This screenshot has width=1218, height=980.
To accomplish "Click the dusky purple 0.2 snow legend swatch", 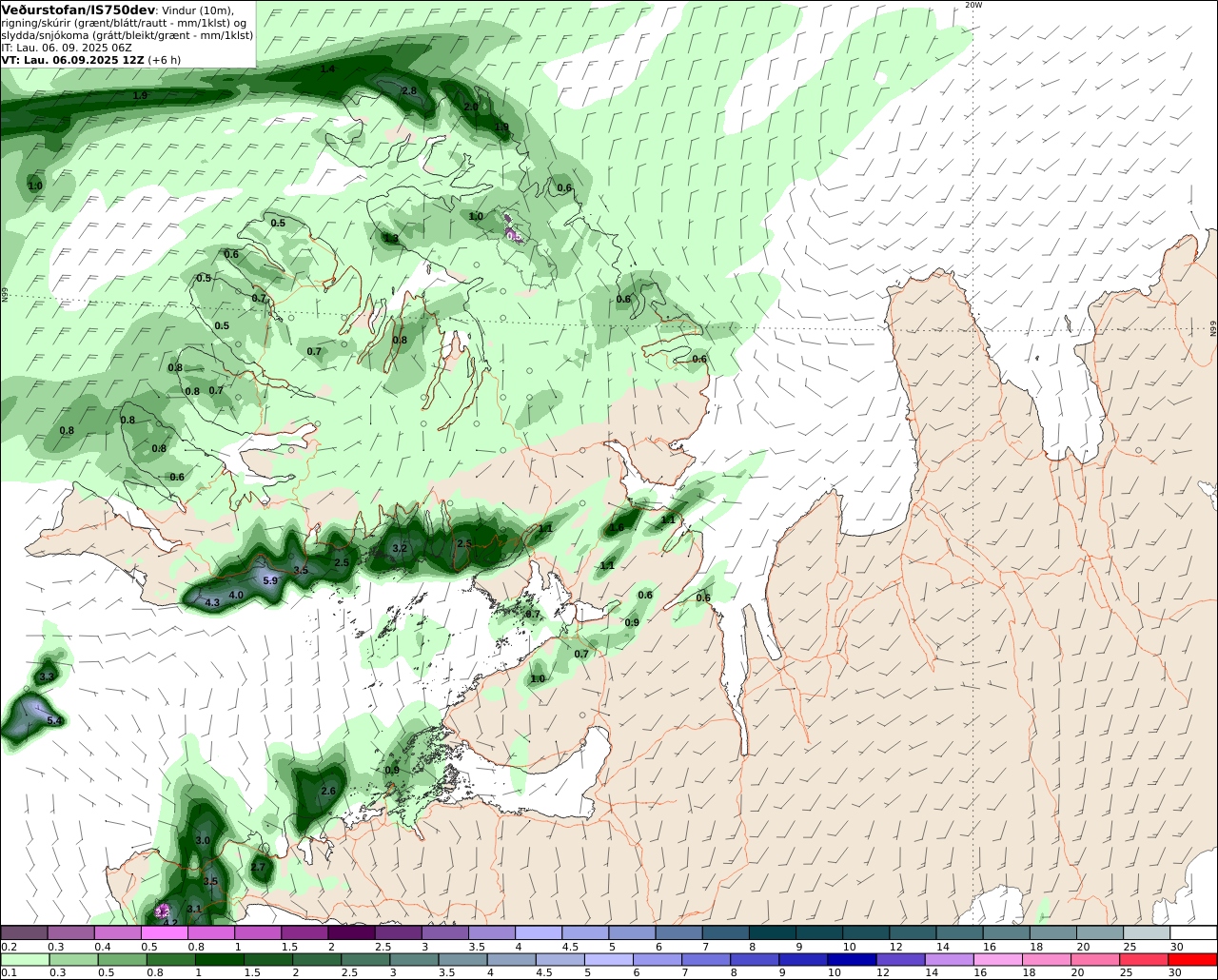I will (x=25, y=933).
